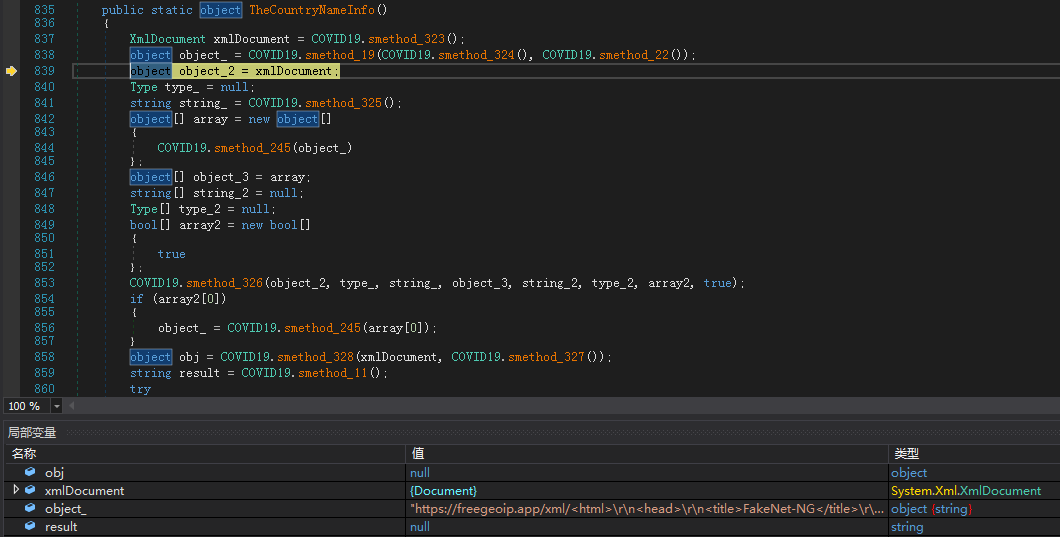Click smethod_245 on line 856
1060x537 pixels.
click(x=322, y=328)
